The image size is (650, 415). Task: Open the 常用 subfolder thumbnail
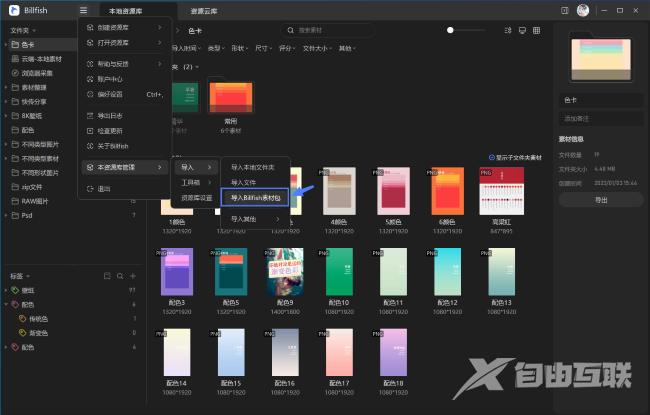pyautogui.click(x=231, y=97)
